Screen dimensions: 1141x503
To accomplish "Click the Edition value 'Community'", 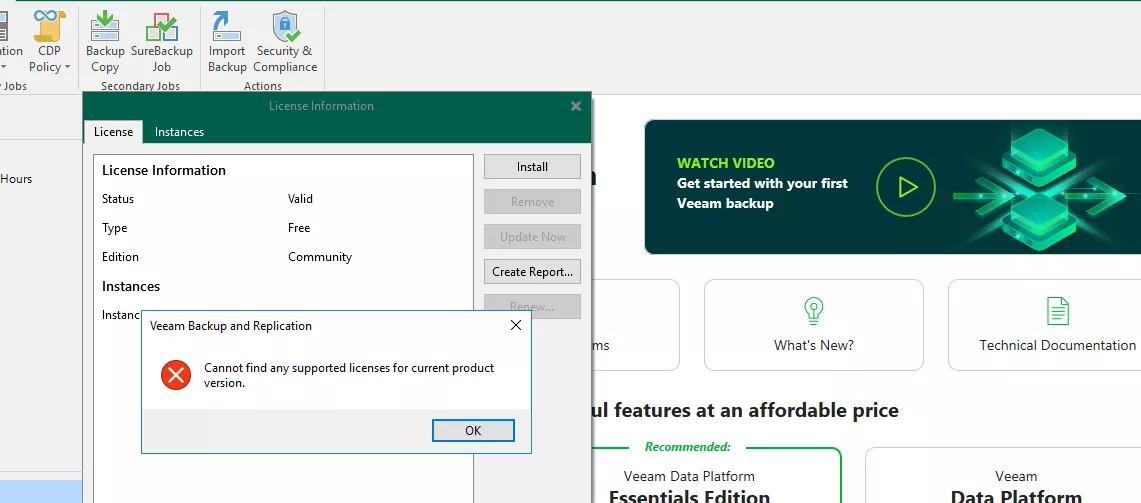I will tap(319, 257).
